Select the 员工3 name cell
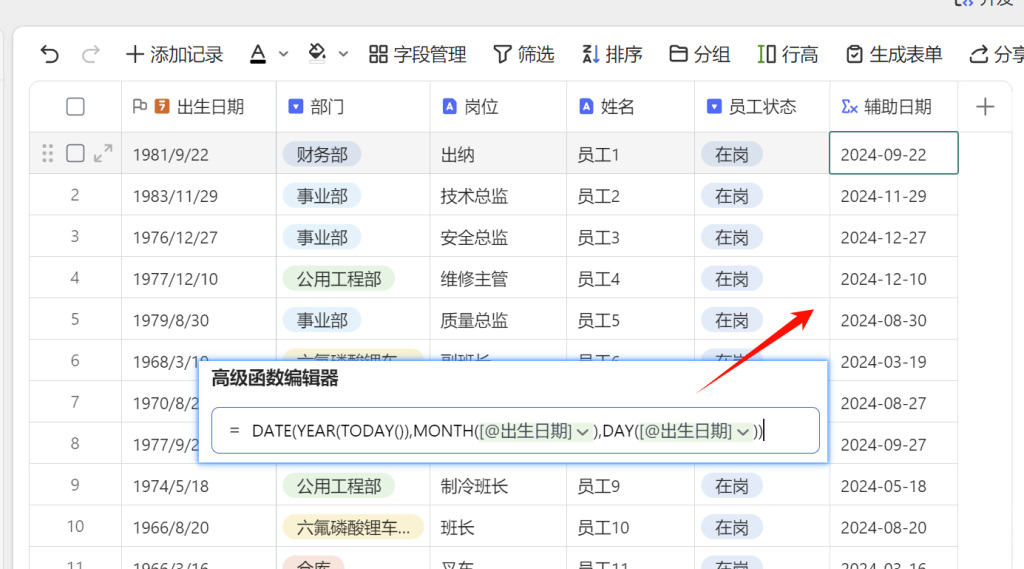The width and height of the screenshot is (1024, 569). point(630,237)
